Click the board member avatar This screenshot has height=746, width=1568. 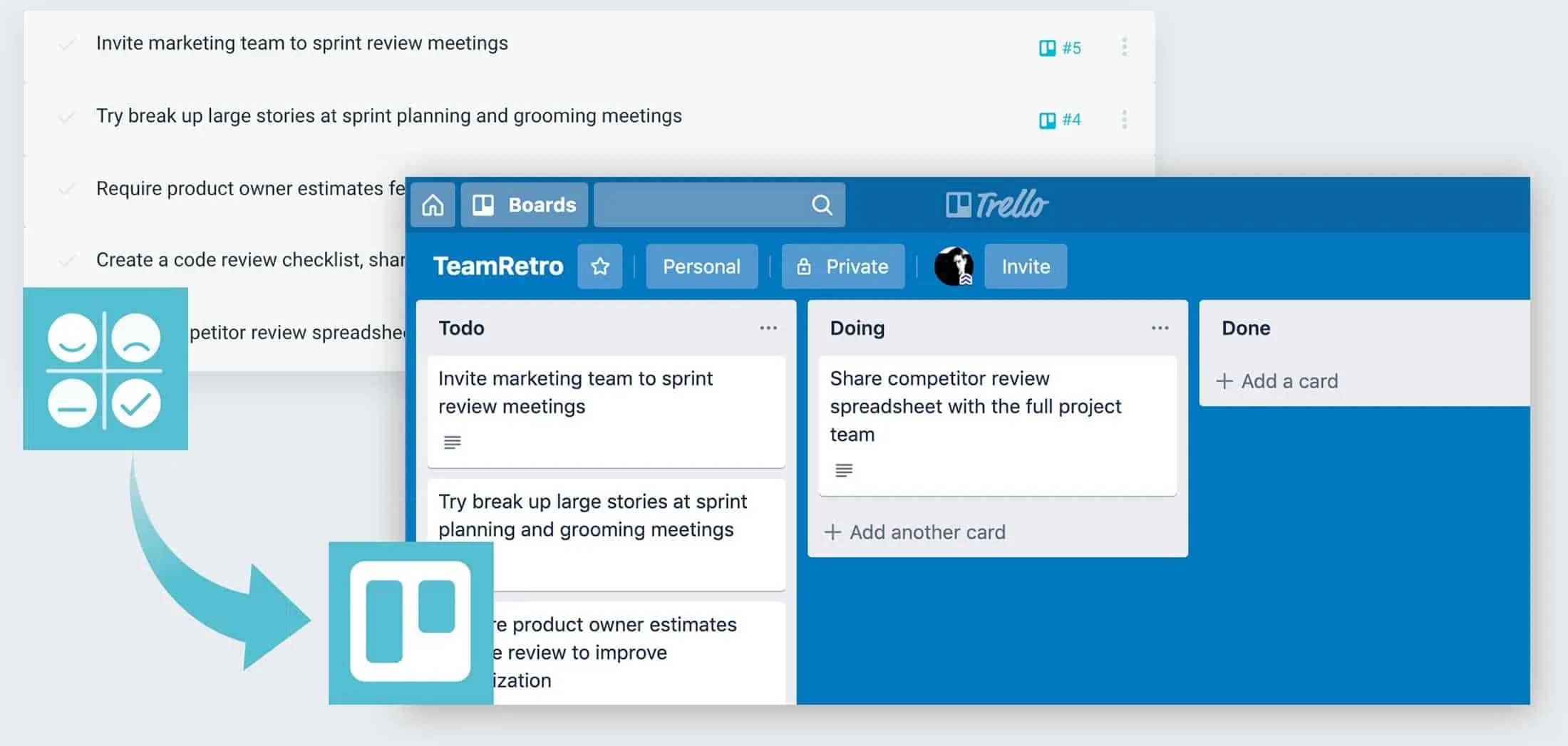(954, 266)
